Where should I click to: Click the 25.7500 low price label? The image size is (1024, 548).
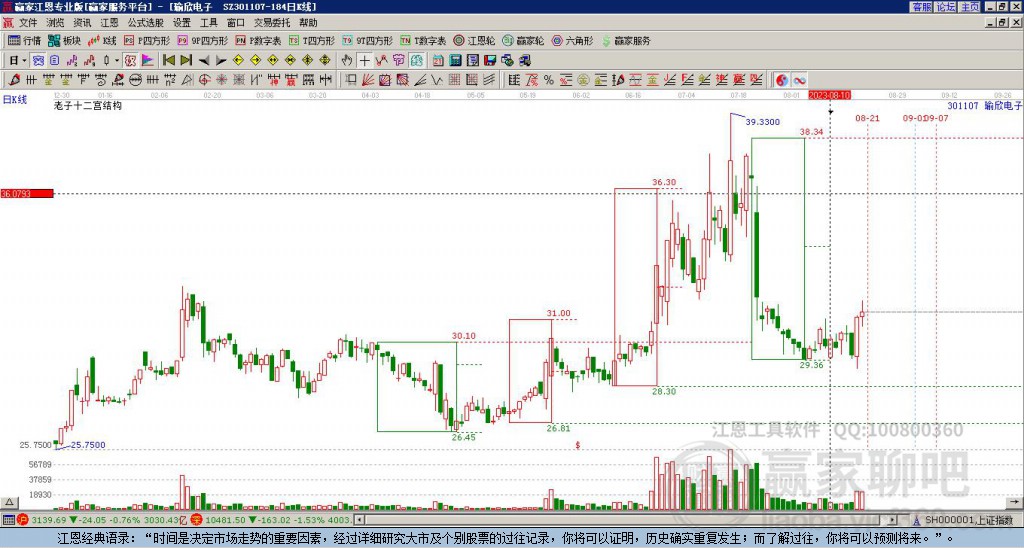tap(88, 445)
